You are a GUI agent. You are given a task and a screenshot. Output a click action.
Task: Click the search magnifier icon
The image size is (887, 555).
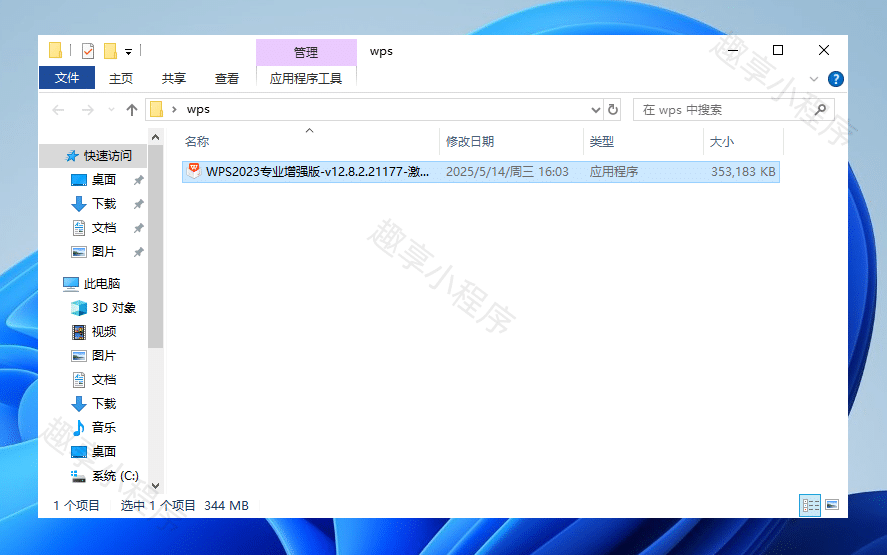click(820, 110)
